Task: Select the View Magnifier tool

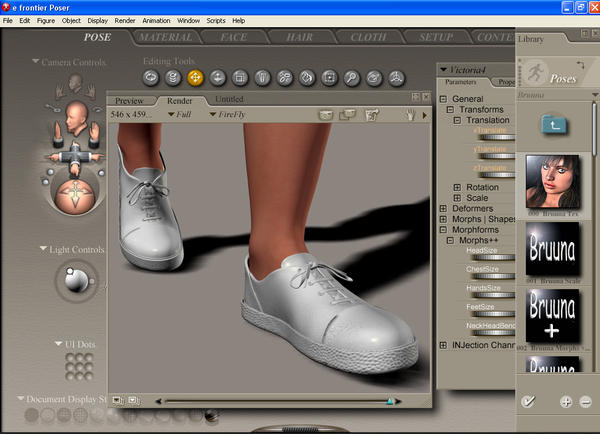Action: point(352,78)
